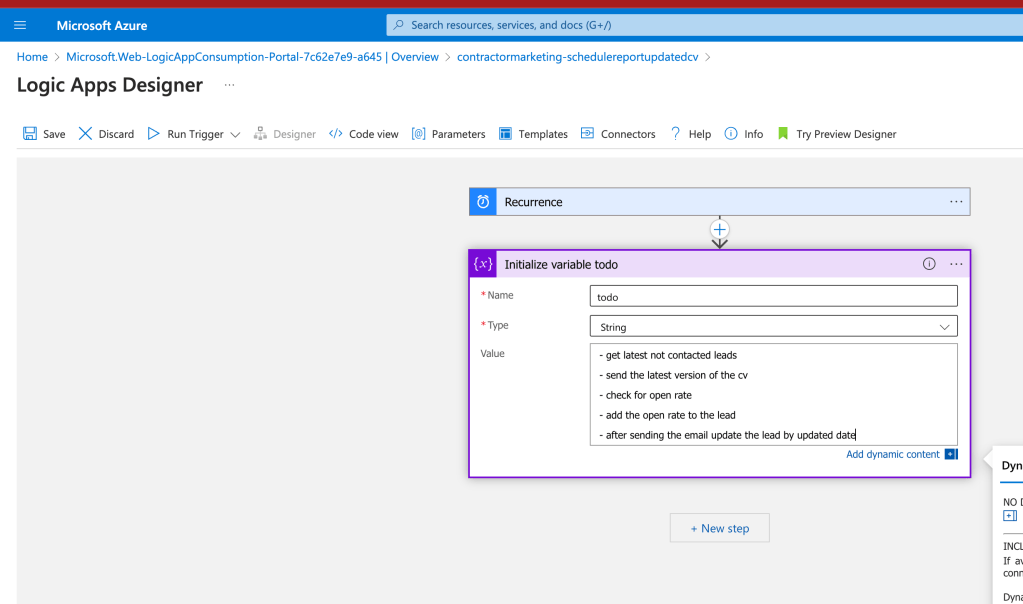Screen dimensions: 1023x604
Task: Click the Discard X icon
Action: pos(85,134)
